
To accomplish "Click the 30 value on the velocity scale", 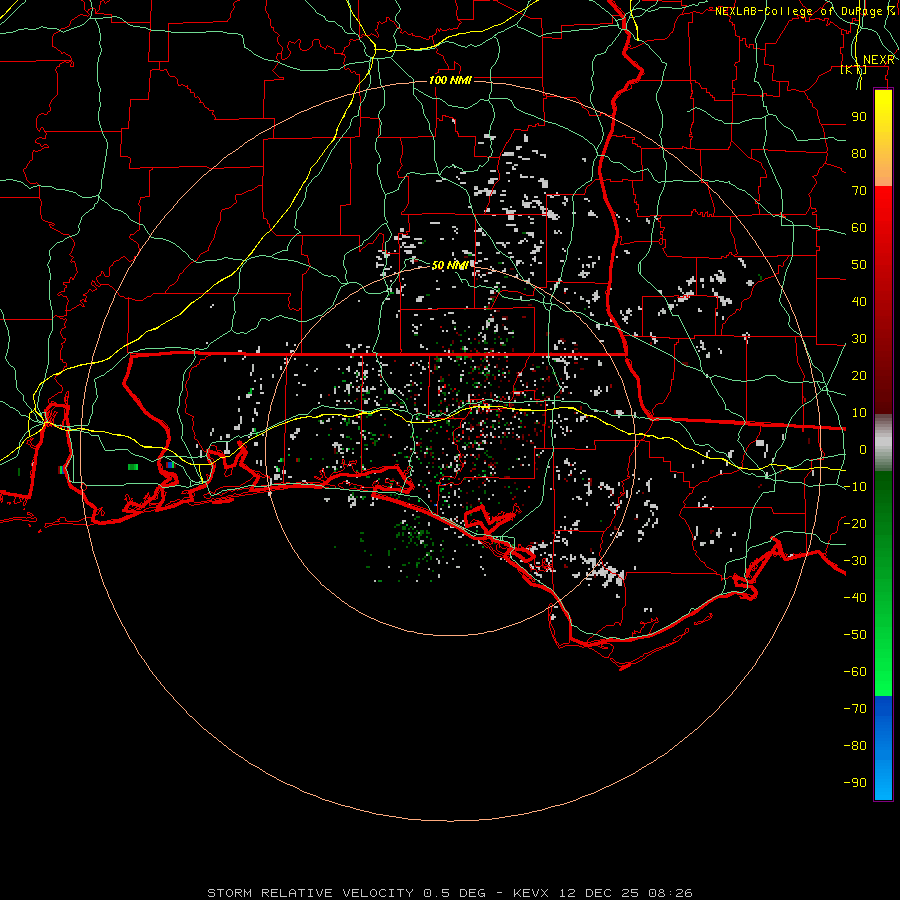I will [859, 339].
